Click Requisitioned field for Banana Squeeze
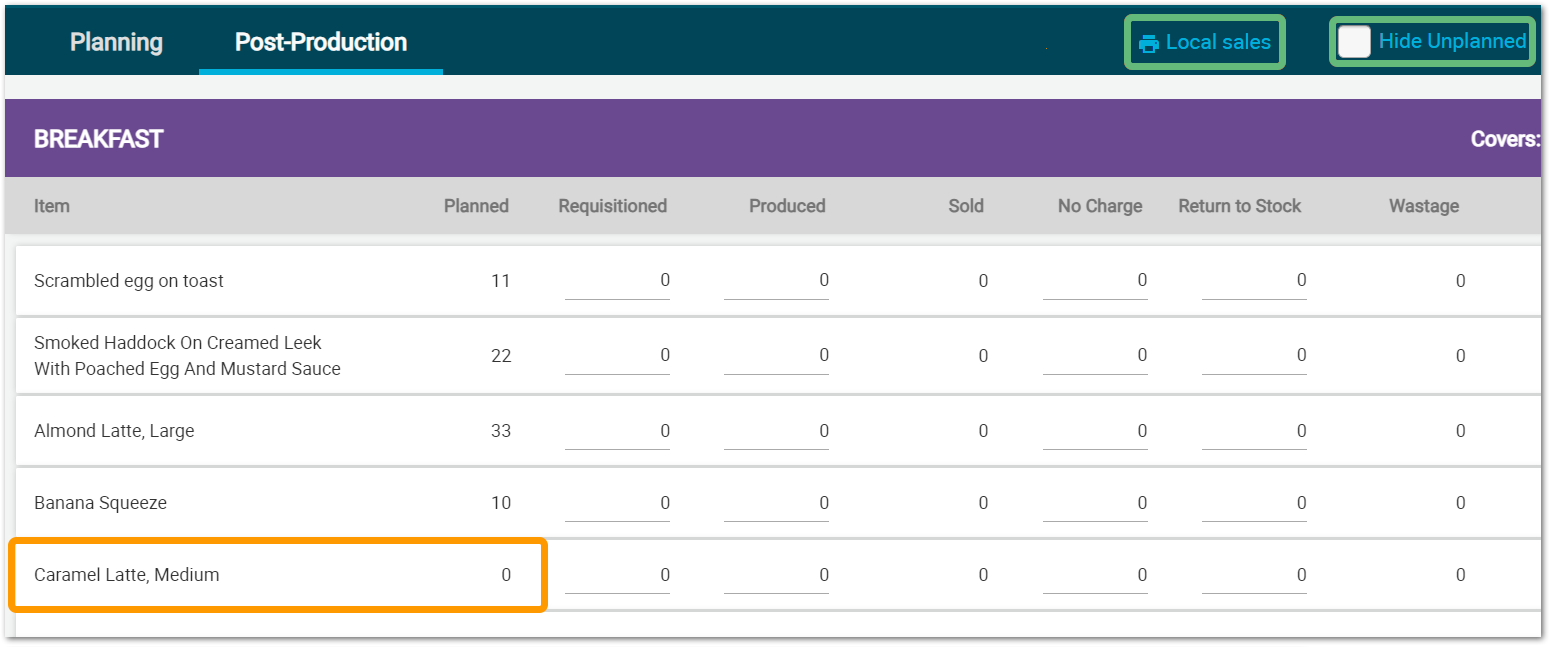Image resolution: width=1550 pixels, height=648 pixels. pyautogui.click(x=617, y=503)
